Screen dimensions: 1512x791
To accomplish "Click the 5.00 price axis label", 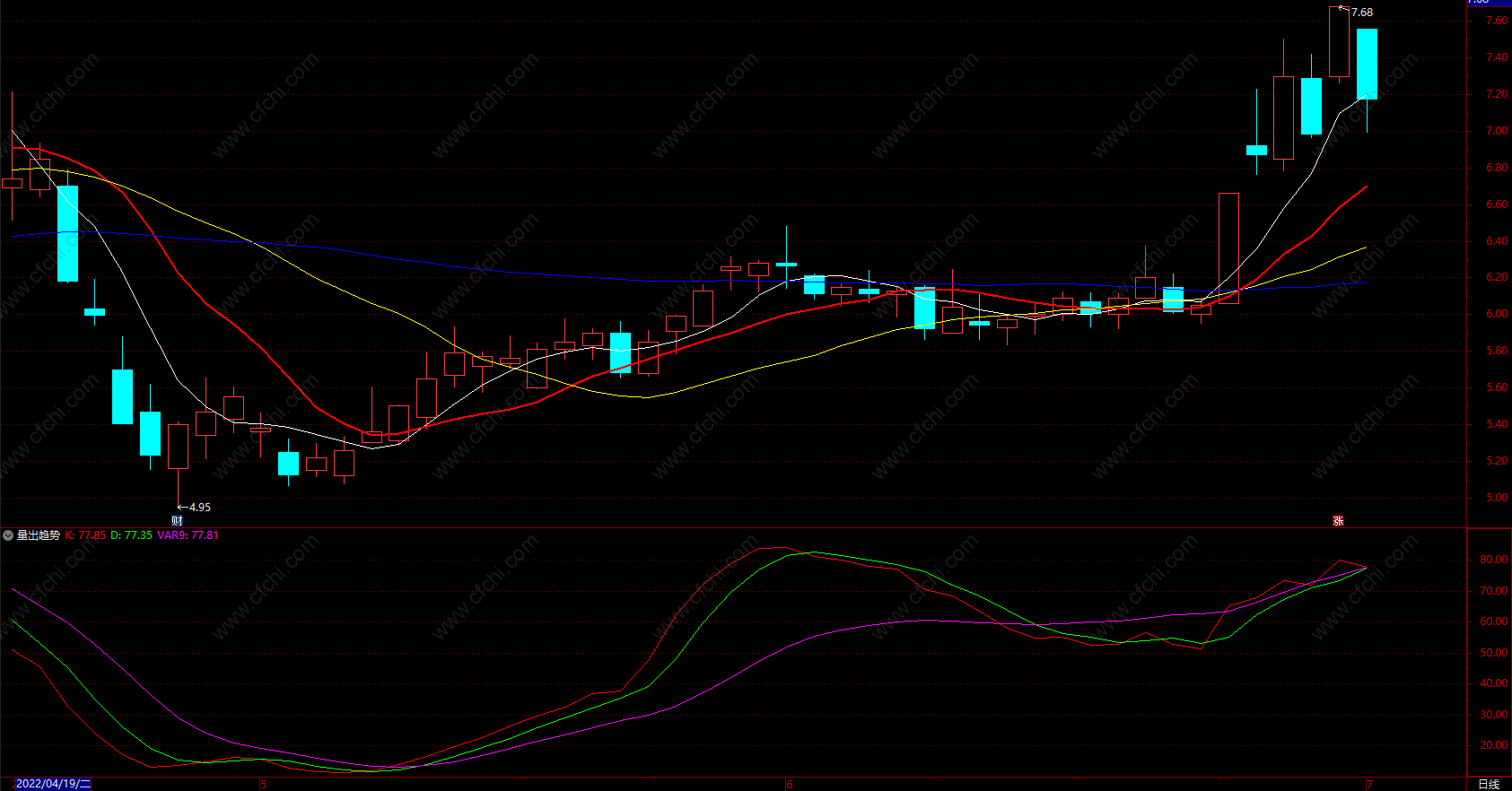I will (1497, 498).
